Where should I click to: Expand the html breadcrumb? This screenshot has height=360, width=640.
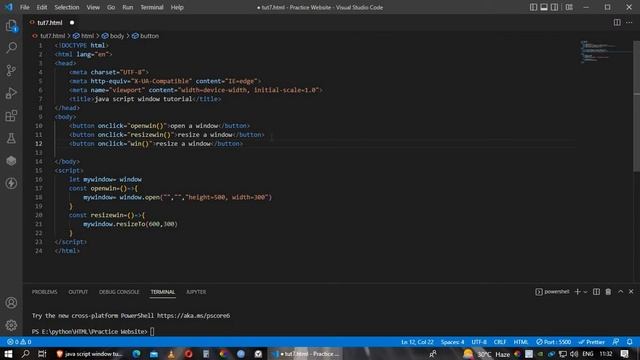84,36
